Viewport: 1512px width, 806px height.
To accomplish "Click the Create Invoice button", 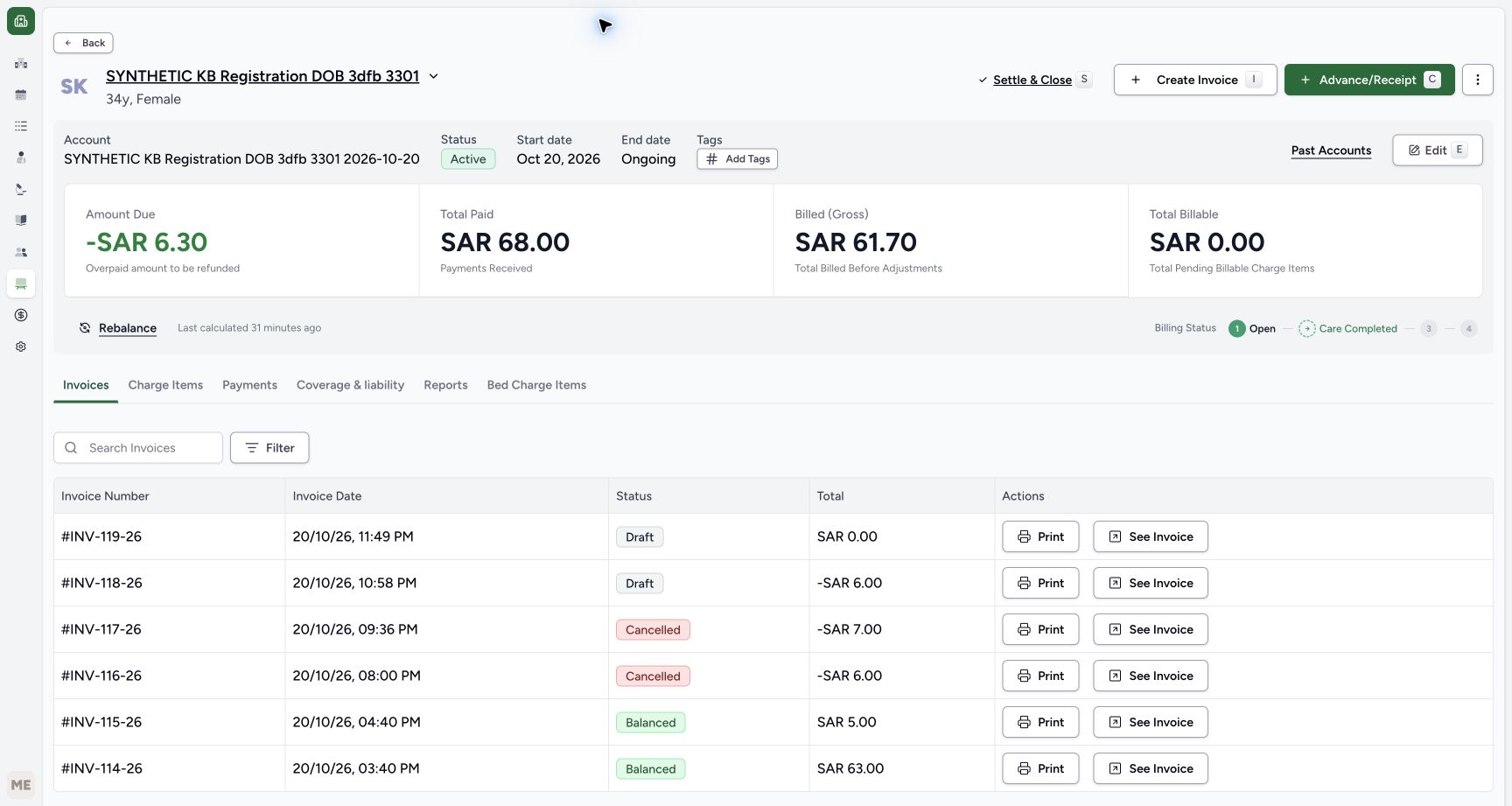I will point(1195,80).
